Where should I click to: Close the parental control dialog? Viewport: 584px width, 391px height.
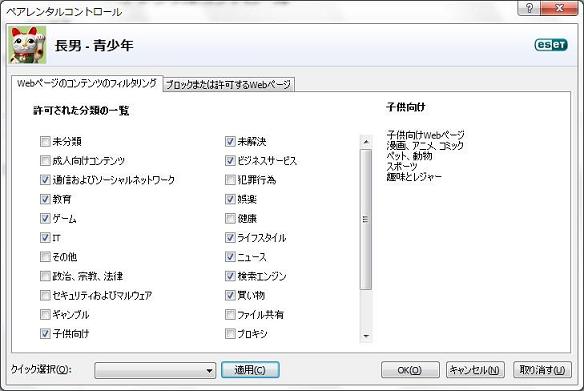point(559,8)
